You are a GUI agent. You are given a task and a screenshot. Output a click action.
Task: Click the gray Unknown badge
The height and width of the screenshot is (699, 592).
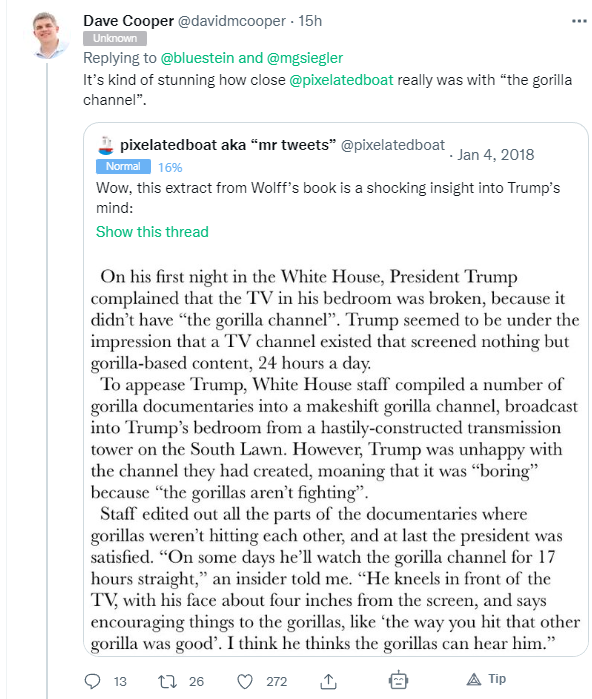(115, 38)
